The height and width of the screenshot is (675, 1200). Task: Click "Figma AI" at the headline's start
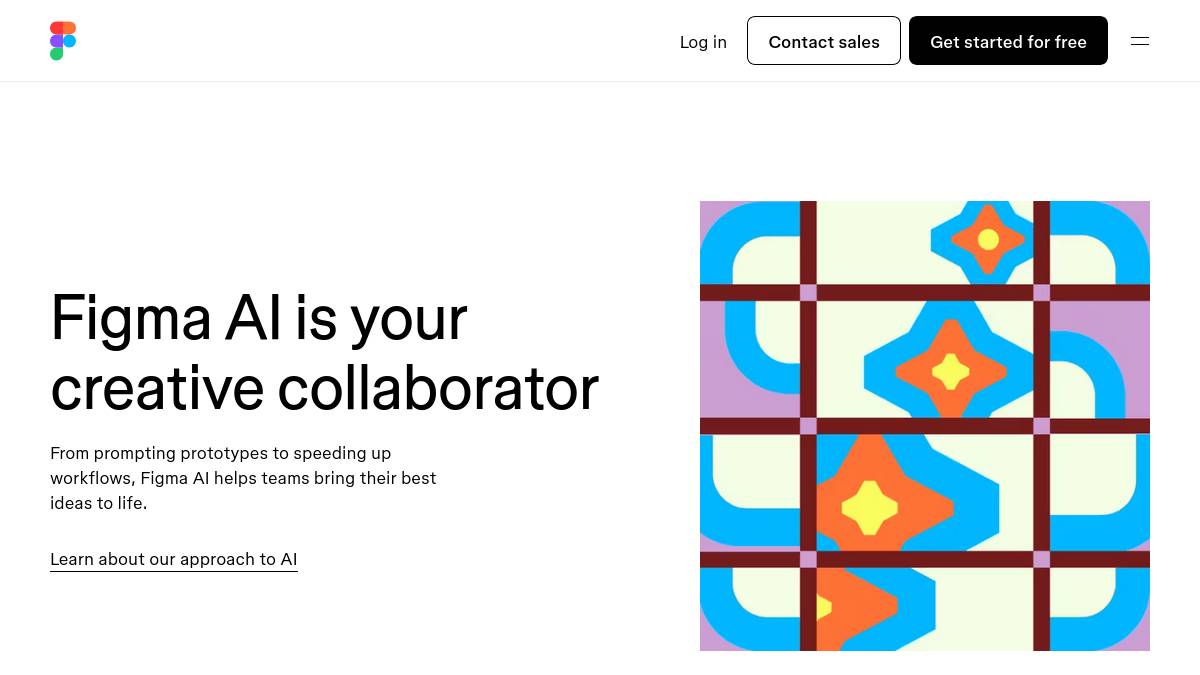click(165, 318)
